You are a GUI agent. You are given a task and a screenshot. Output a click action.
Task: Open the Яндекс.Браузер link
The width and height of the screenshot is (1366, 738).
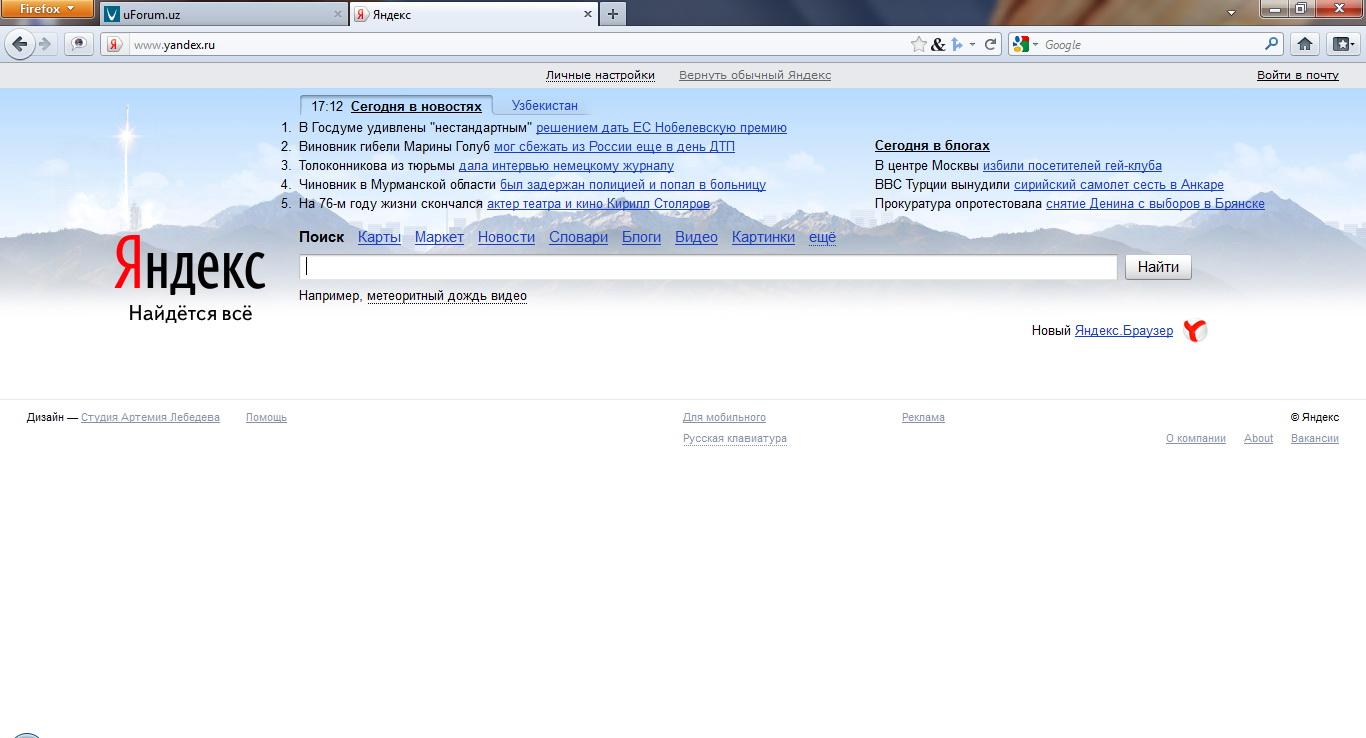coord(1124,331)
